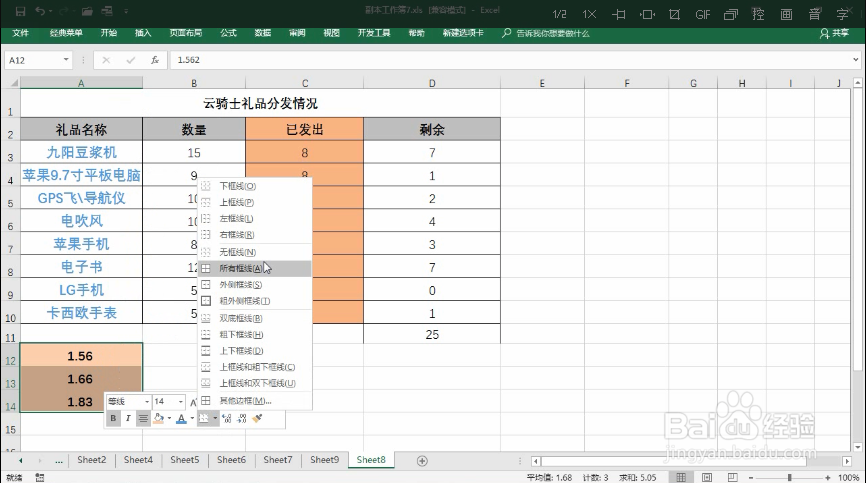This screenshot has width=866, height=483.
Task: Click the 1X speed overlay control
Action: point(589,14)
